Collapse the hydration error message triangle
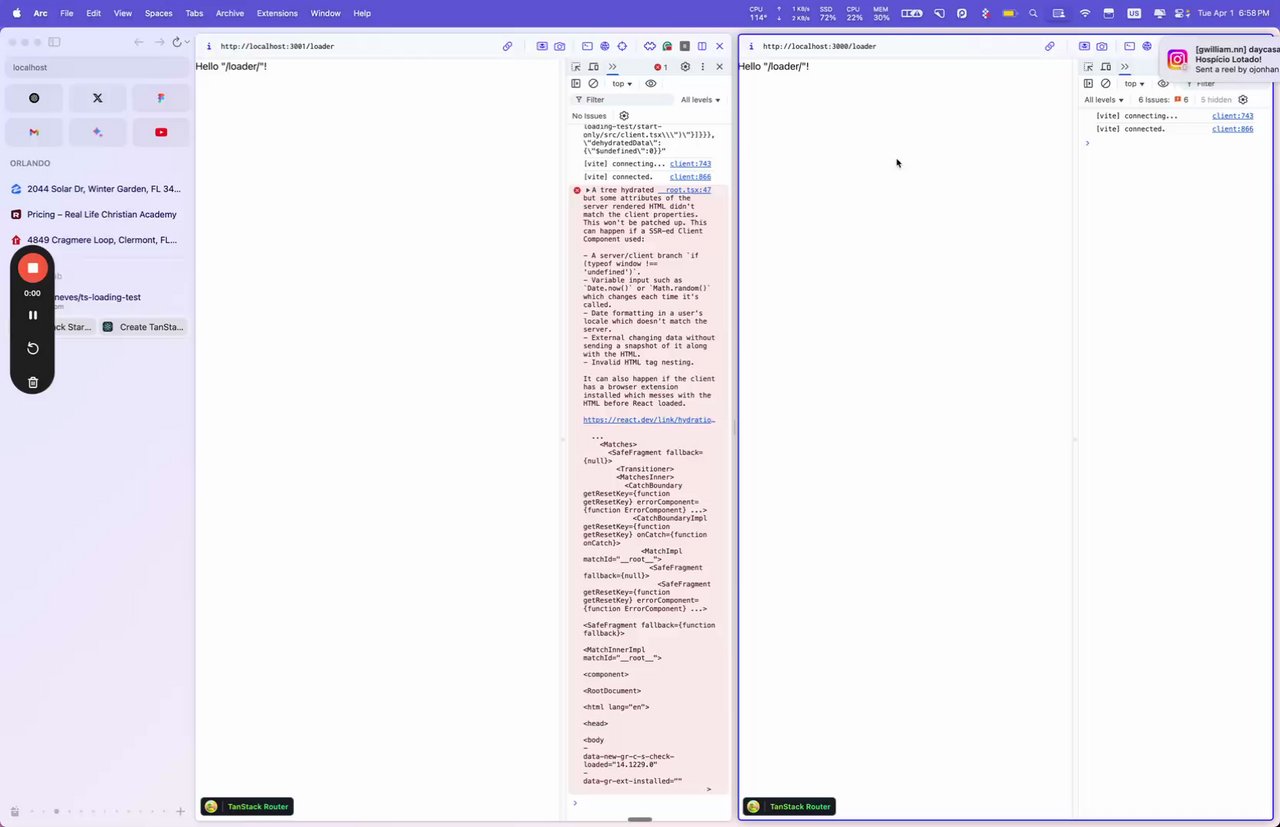This screenshot has width=1280, height=827. 588,190
